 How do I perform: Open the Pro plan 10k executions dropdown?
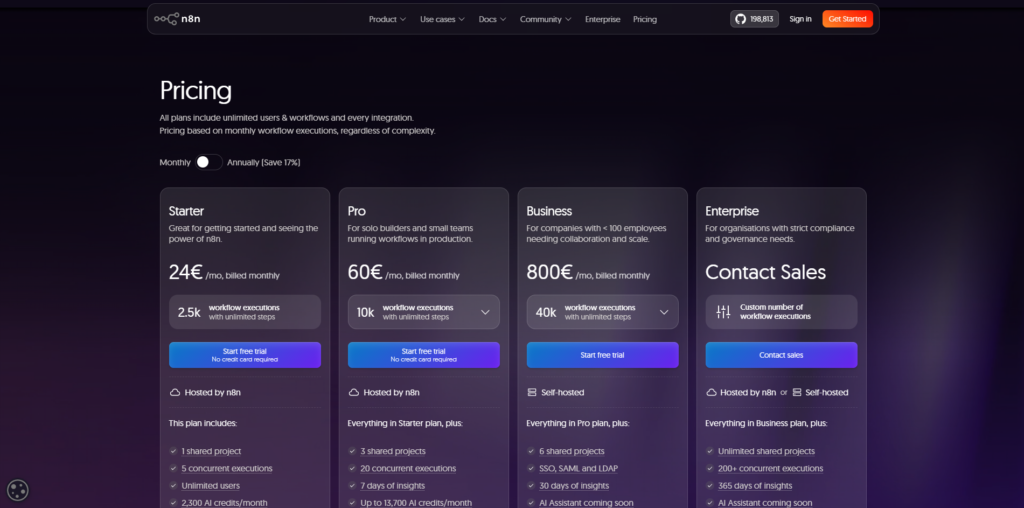(x=424, y=312)
